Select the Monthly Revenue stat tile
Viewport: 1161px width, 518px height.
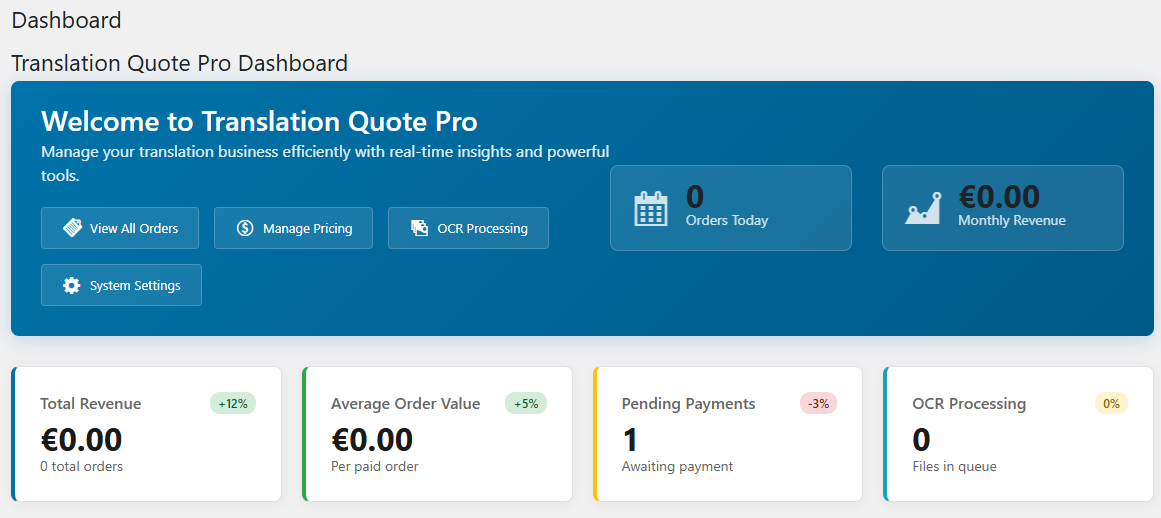click(x=1003, y=208)
